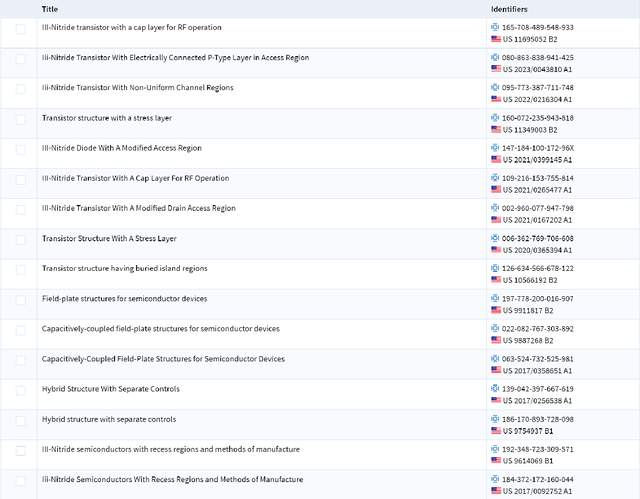Image resolution: width=640 pixels, height=499 pixels.
Task: Sort by the Title column header
Action: point(50,9)
